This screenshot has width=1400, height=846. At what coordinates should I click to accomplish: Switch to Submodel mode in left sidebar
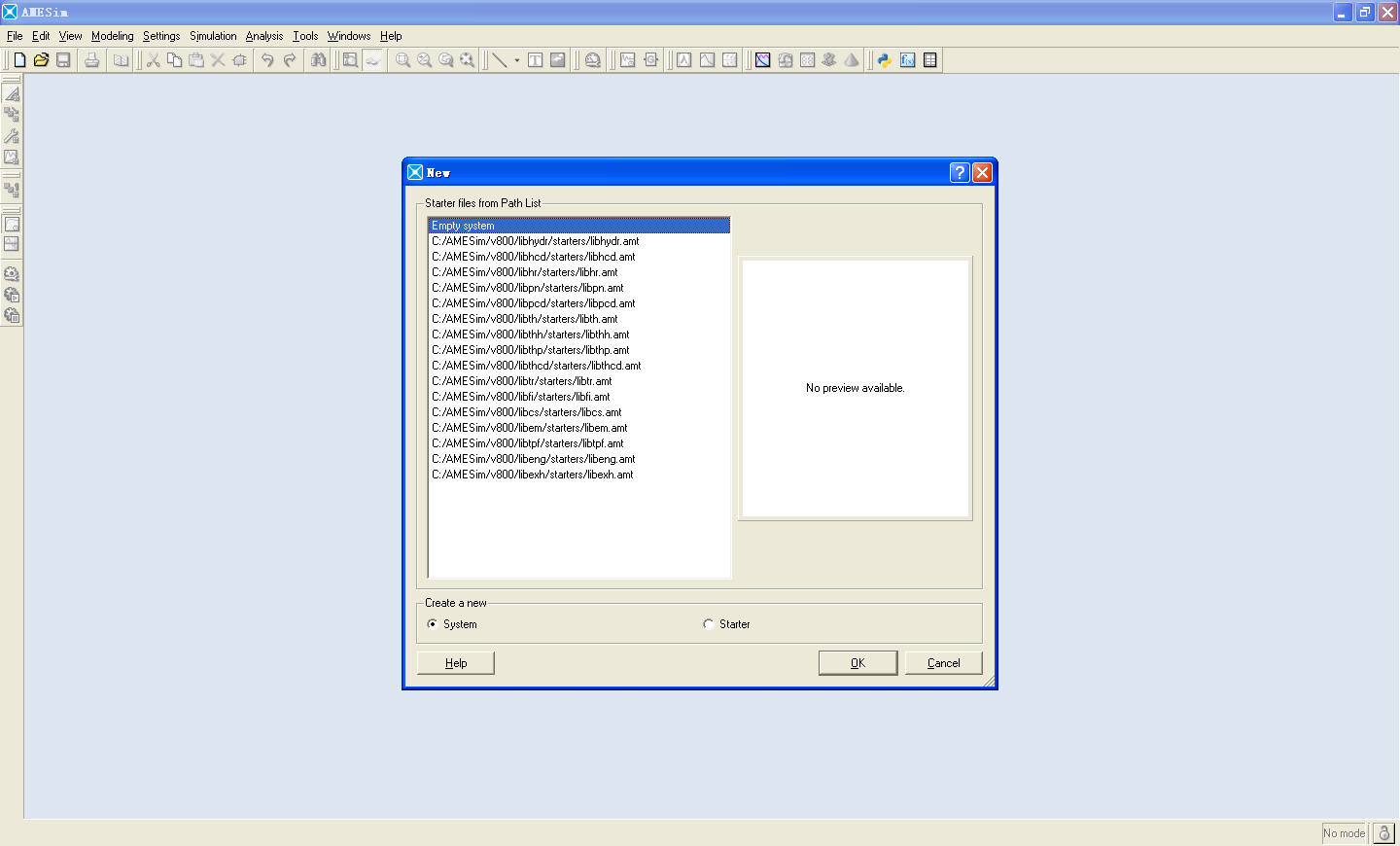point(12,115)
